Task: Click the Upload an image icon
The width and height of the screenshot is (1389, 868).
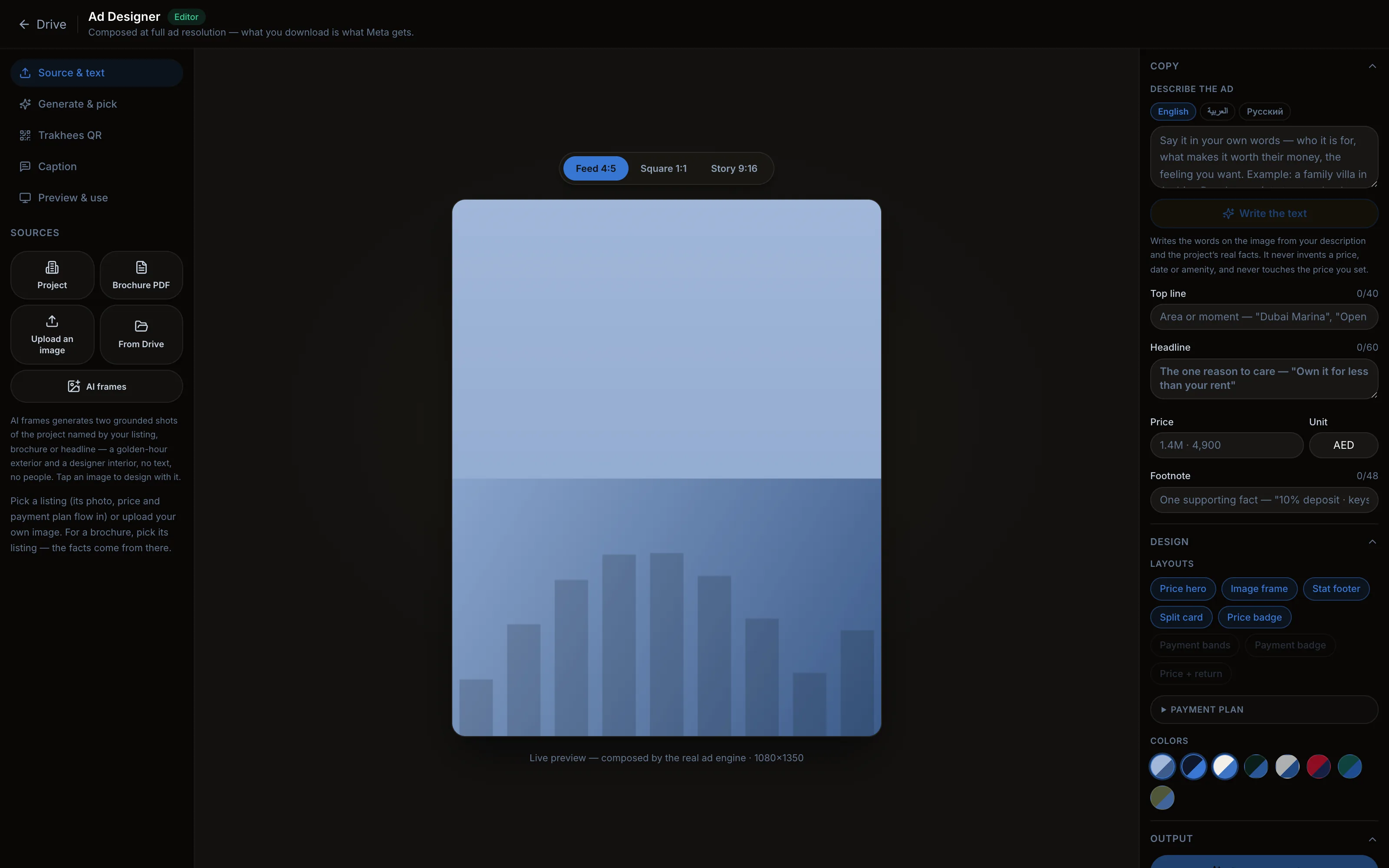Action: [52, 321]
